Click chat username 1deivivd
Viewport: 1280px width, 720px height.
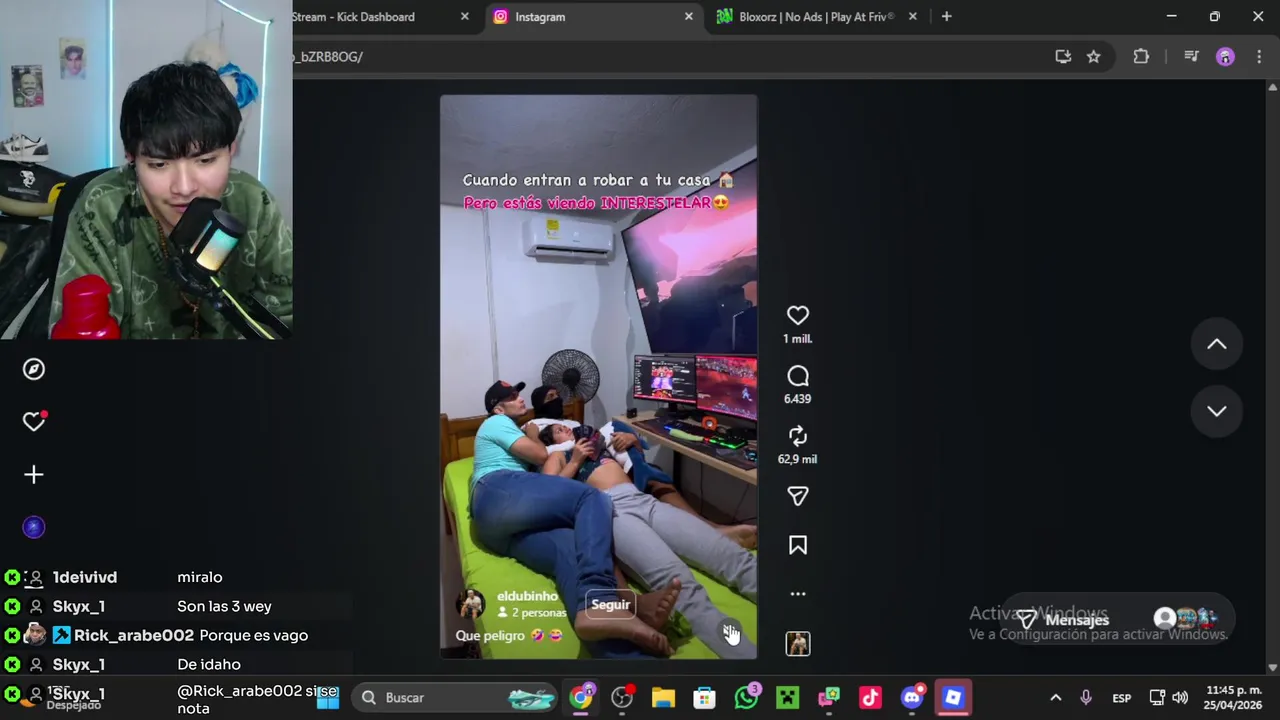point(85,577)
